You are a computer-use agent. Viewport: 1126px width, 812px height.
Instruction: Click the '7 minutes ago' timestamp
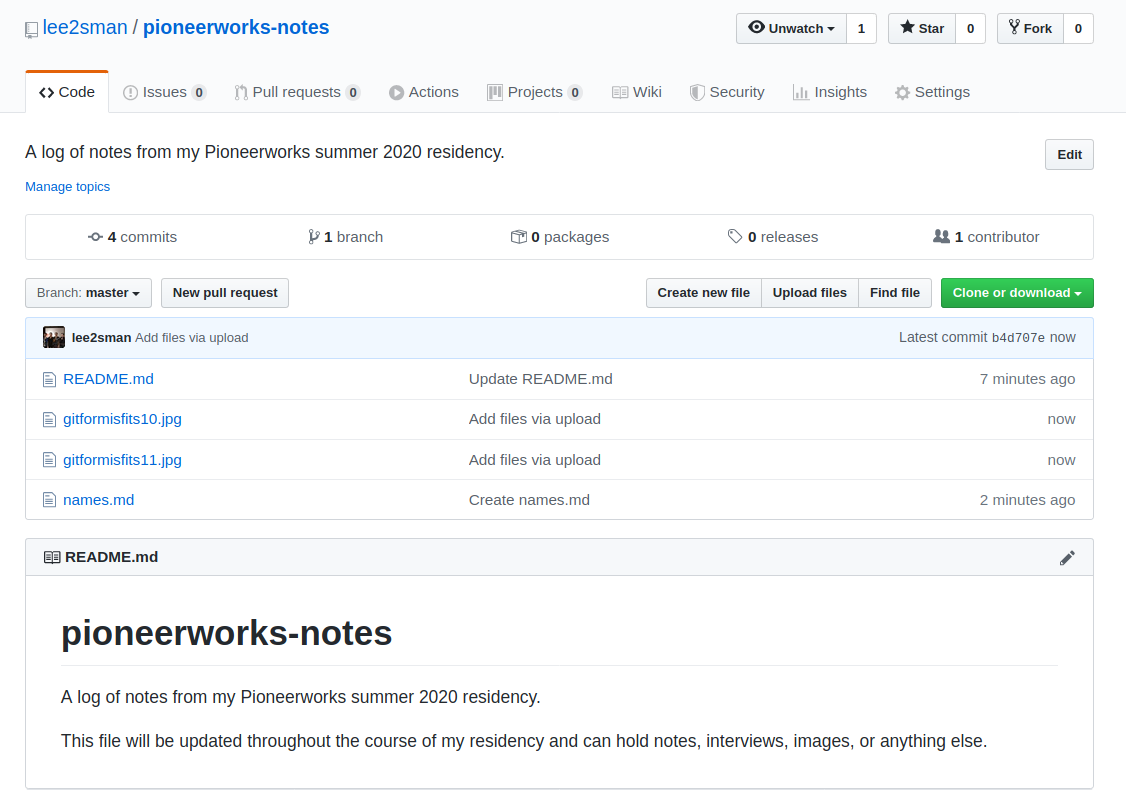tap(1028, 379)
